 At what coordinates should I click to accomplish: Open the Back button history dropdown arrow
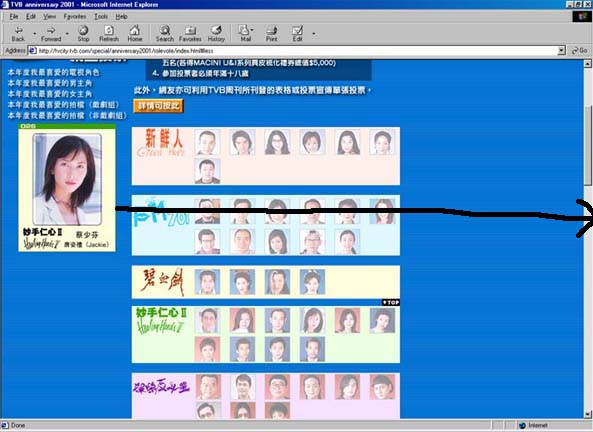(x=35, y=34)
